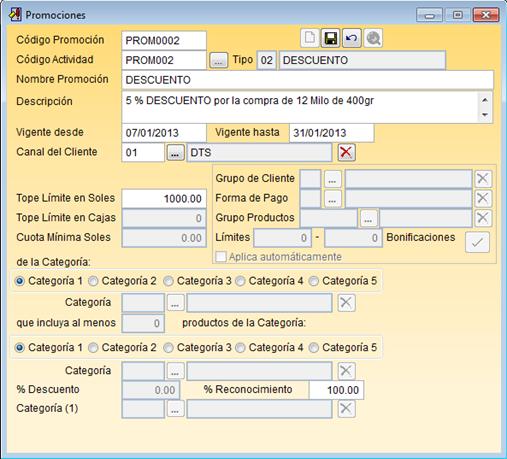Clear the Forma de Pago X icon

(482, 198)
